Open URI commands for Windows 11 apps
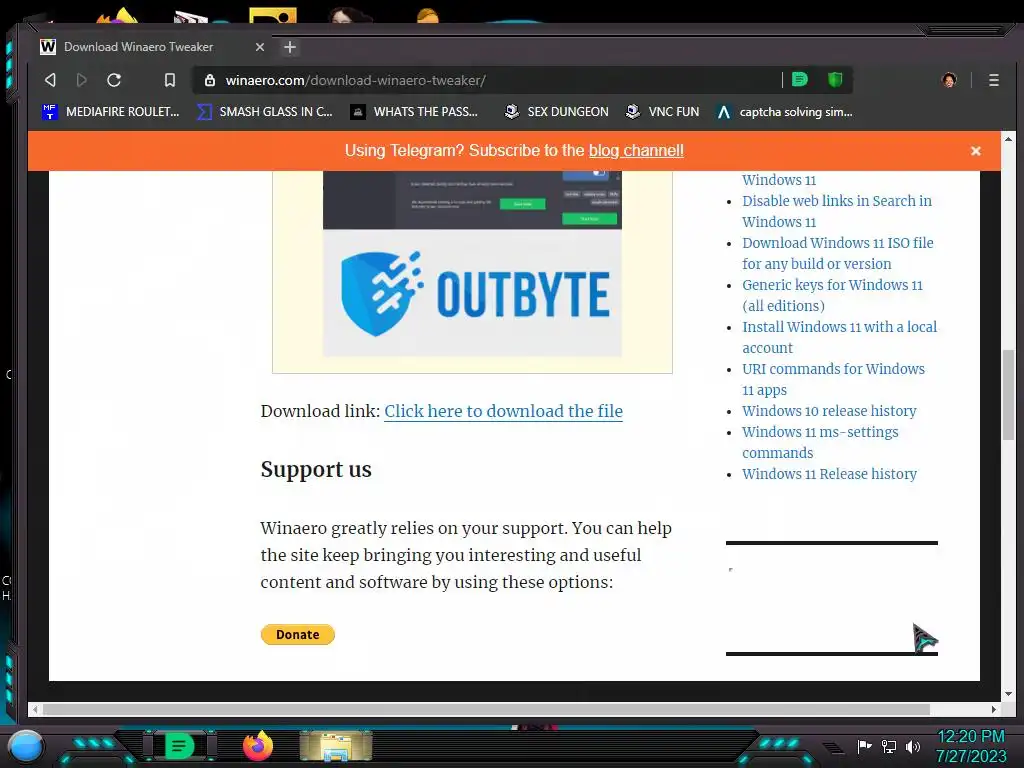 (x=833, y=379)
